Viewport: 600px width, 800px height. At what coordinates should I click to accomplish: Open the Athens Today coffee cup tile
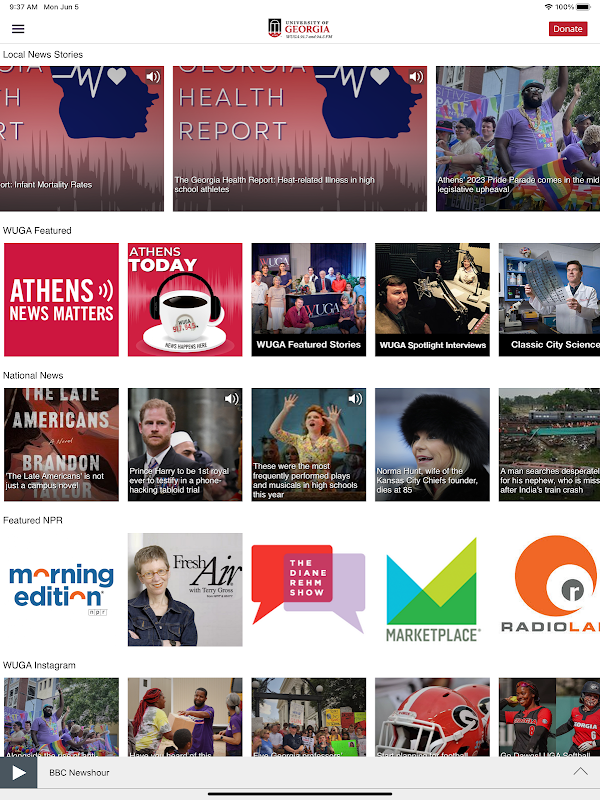pos(185,299)
